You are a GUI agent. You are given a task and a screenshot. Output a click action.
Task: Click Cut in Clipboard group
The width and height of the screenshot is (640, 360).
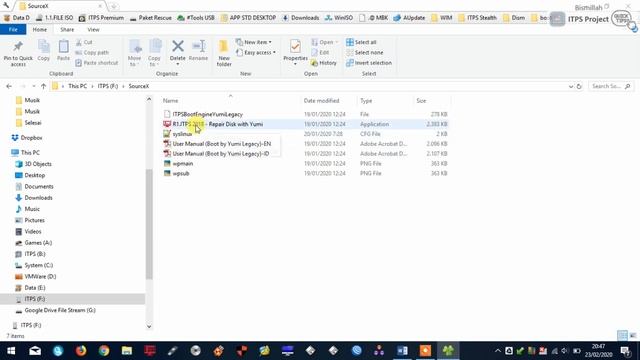pos(84,42)
